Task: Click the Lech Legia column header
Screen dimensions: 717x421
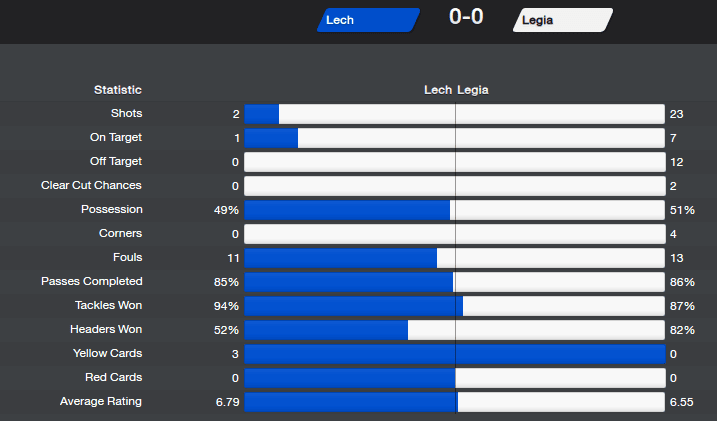Action: point(456,90)
